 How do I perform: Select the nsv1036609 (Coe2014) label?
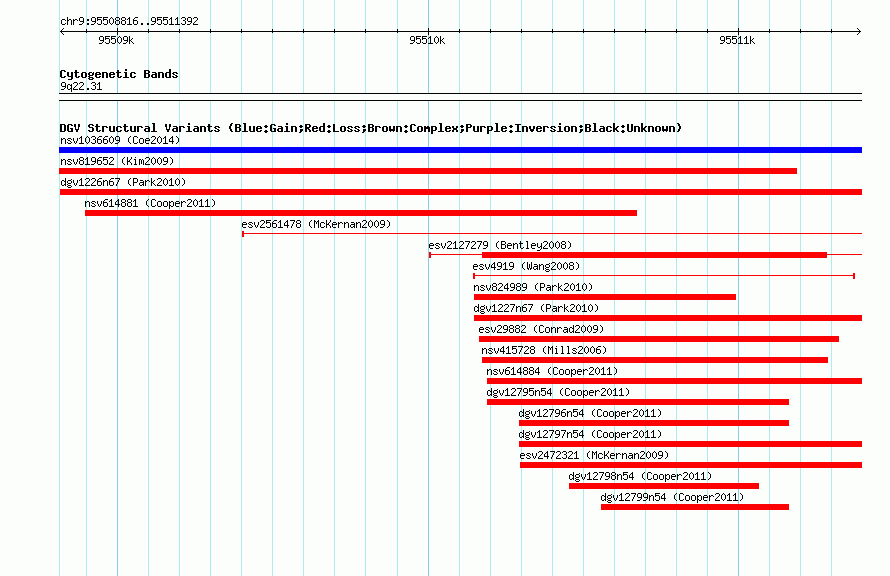(x=120, y=140)
